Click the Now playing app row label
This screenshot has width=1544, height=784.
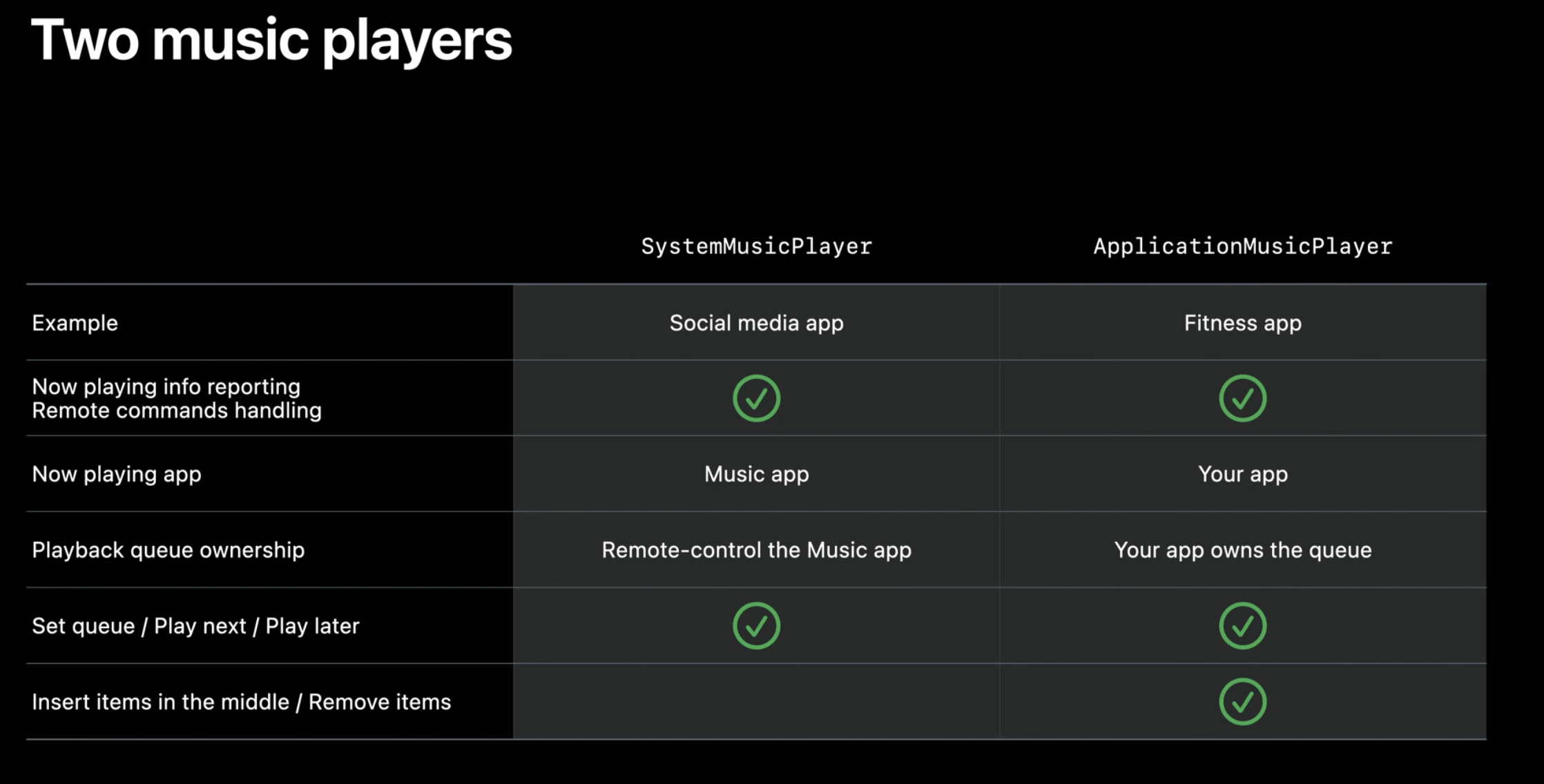(x=117, y=474)
